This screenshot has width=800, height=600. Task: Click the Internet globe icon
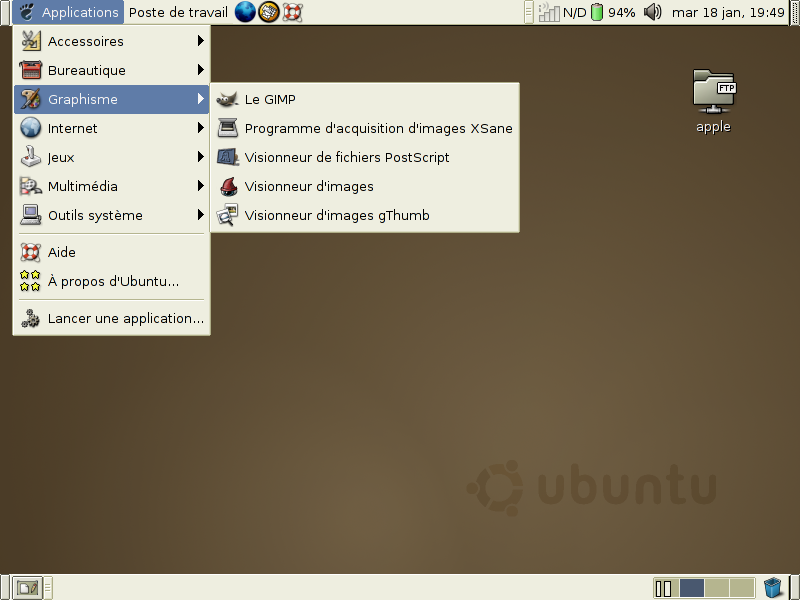(31, 128)
